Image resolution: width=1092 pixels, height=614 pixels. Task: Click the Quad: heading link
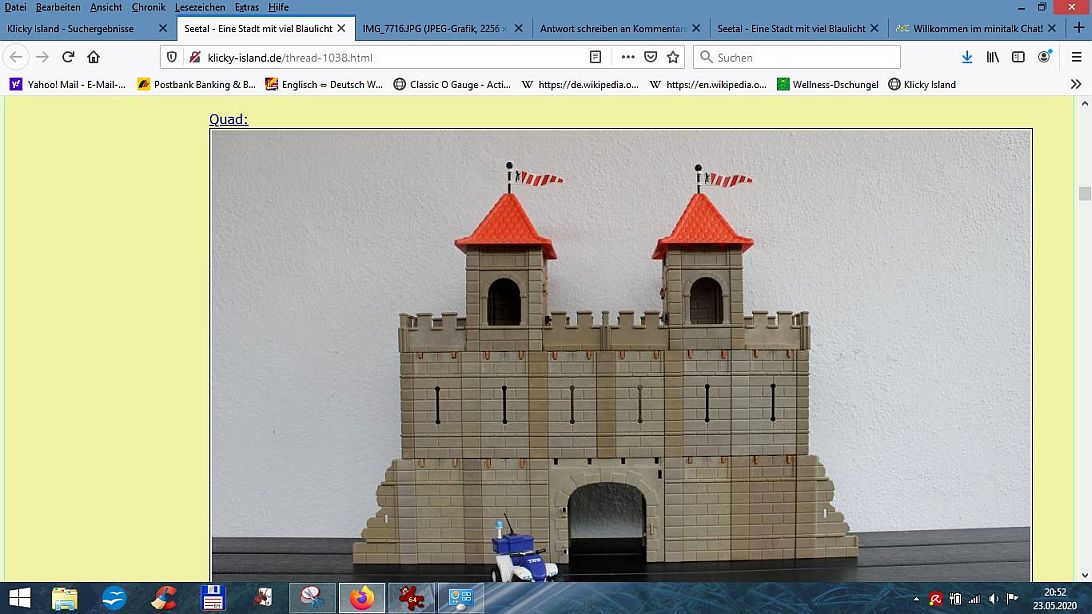pyautogui.click(x=228, y=120)
